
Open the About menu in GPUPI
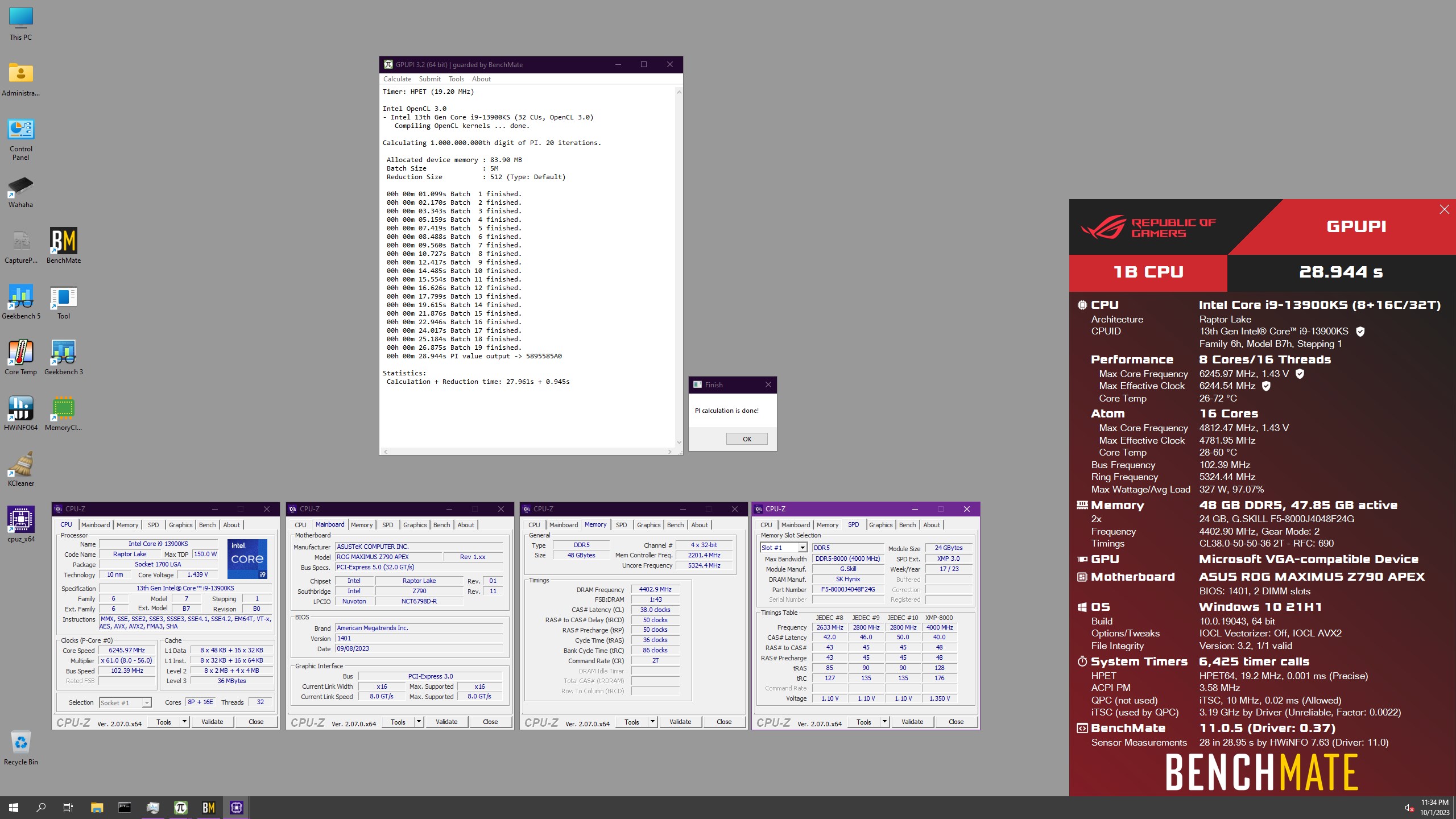pos(481,79)
